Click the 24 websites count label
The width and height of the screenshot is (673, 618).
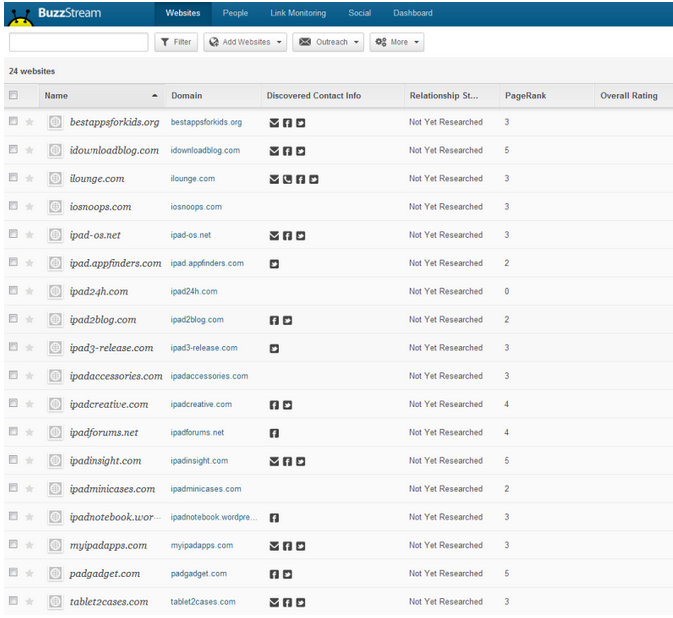point(32,71)
